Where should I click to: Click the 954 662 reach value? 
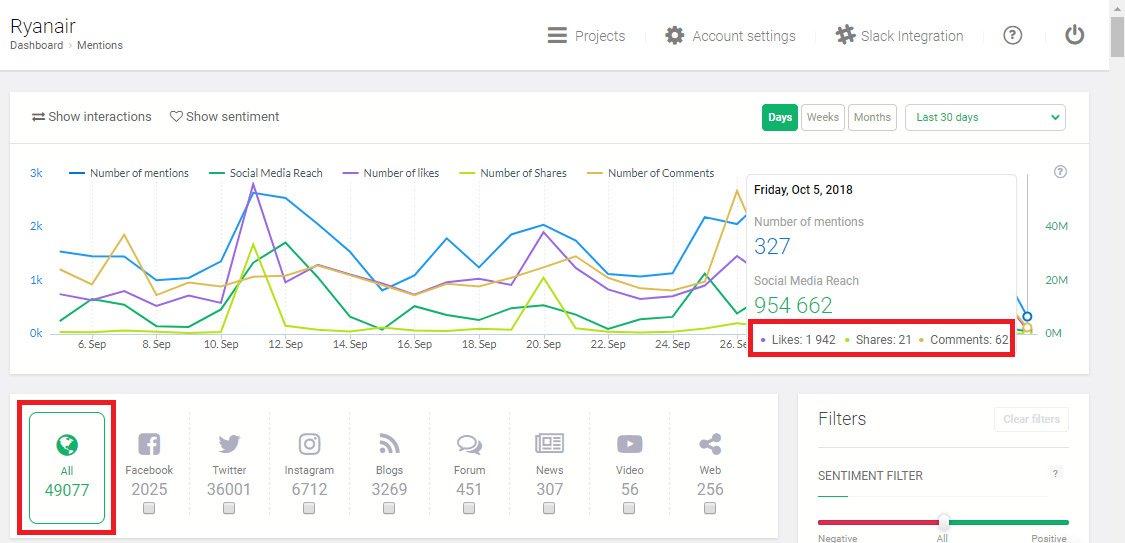pyautogui.click(x=794, y=306)
